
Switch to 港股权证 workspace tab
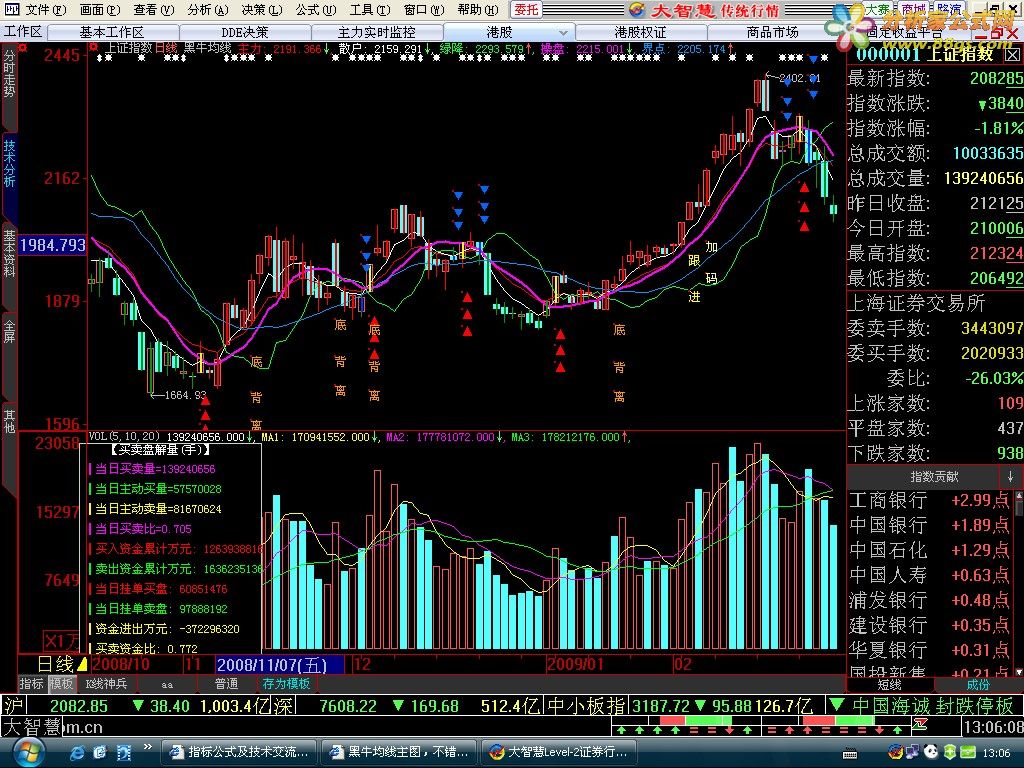click(640, 32)
